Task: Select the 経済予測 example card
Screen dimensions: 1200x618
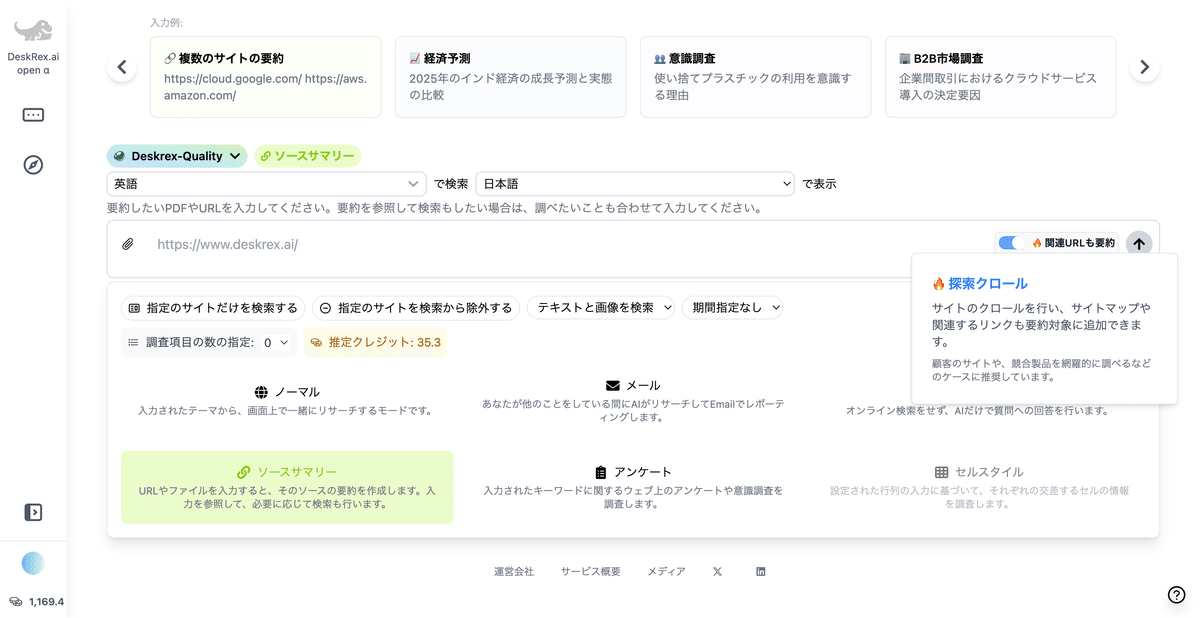Action: coord(510,75)
